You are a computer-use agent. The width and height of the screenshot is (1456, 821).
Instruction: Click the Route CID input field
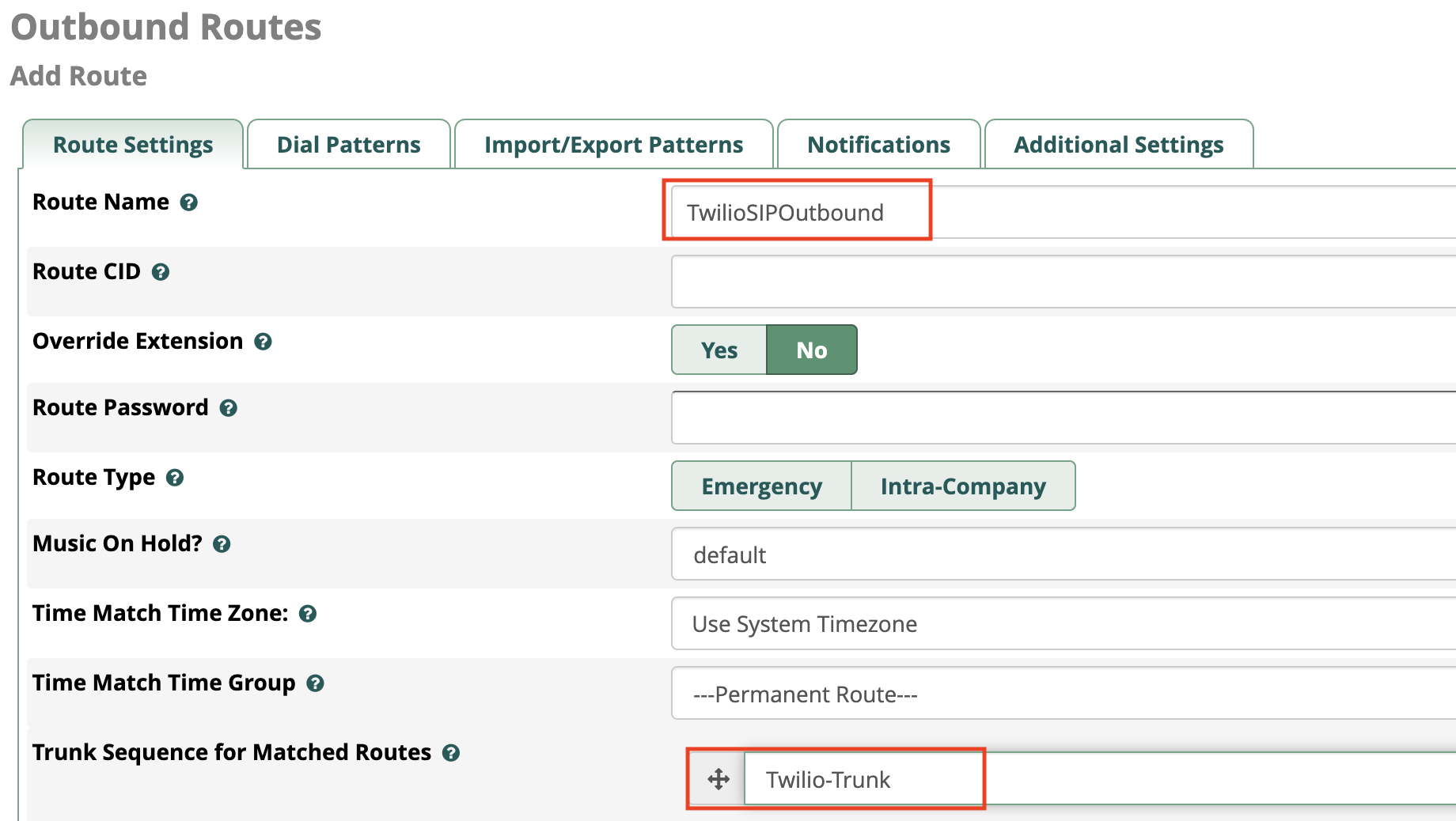pos(1060,282)
